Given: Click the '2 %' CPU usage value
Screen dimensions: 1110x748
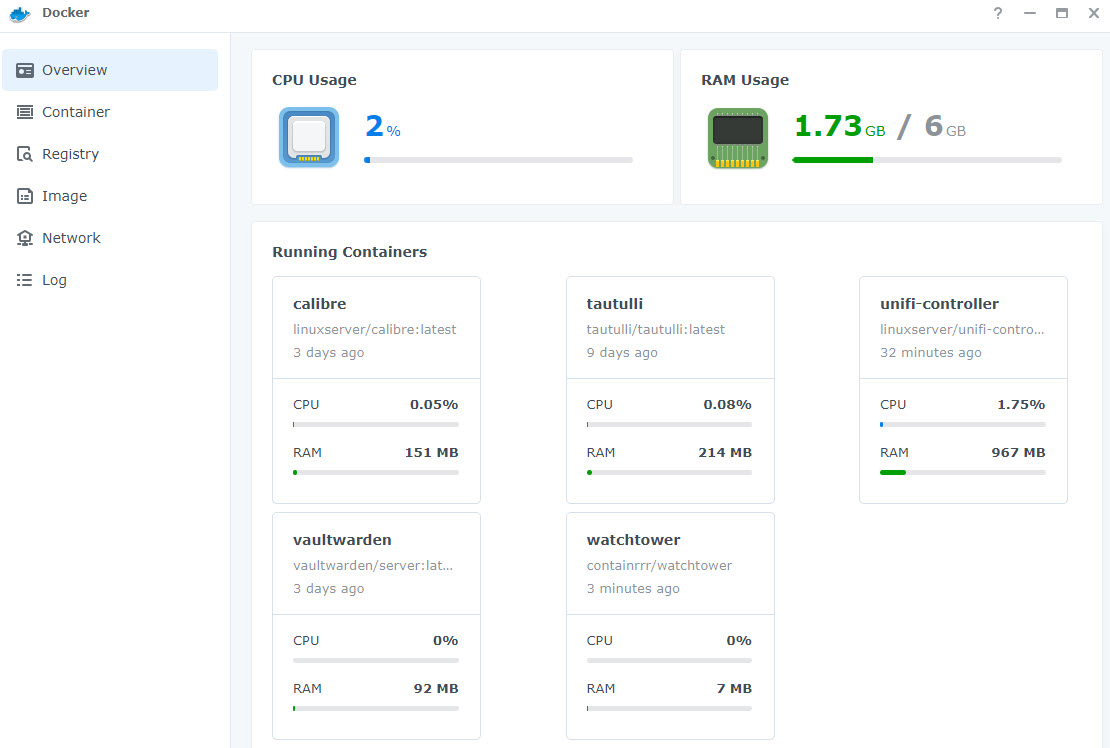Looking at the screenshot, I should pos(383,127).
